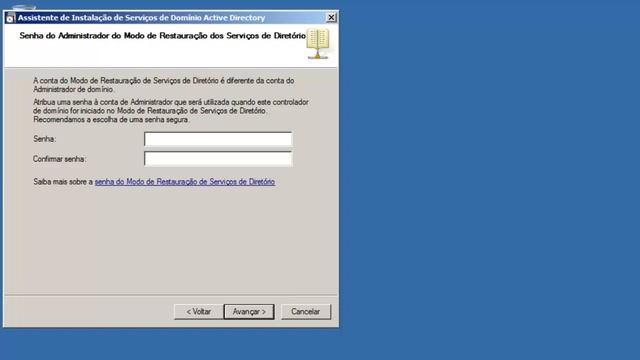The image size is (640, 360).
Task: Click the heading Senha do Administrador do Modo de Restauração
Action: (162, 36)
